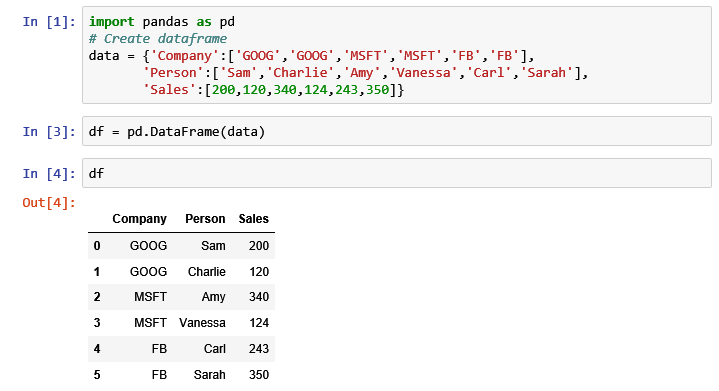Click the Out[4] output prompt
Viewport: 719px width, 391px height.
[x=49, y=203]
